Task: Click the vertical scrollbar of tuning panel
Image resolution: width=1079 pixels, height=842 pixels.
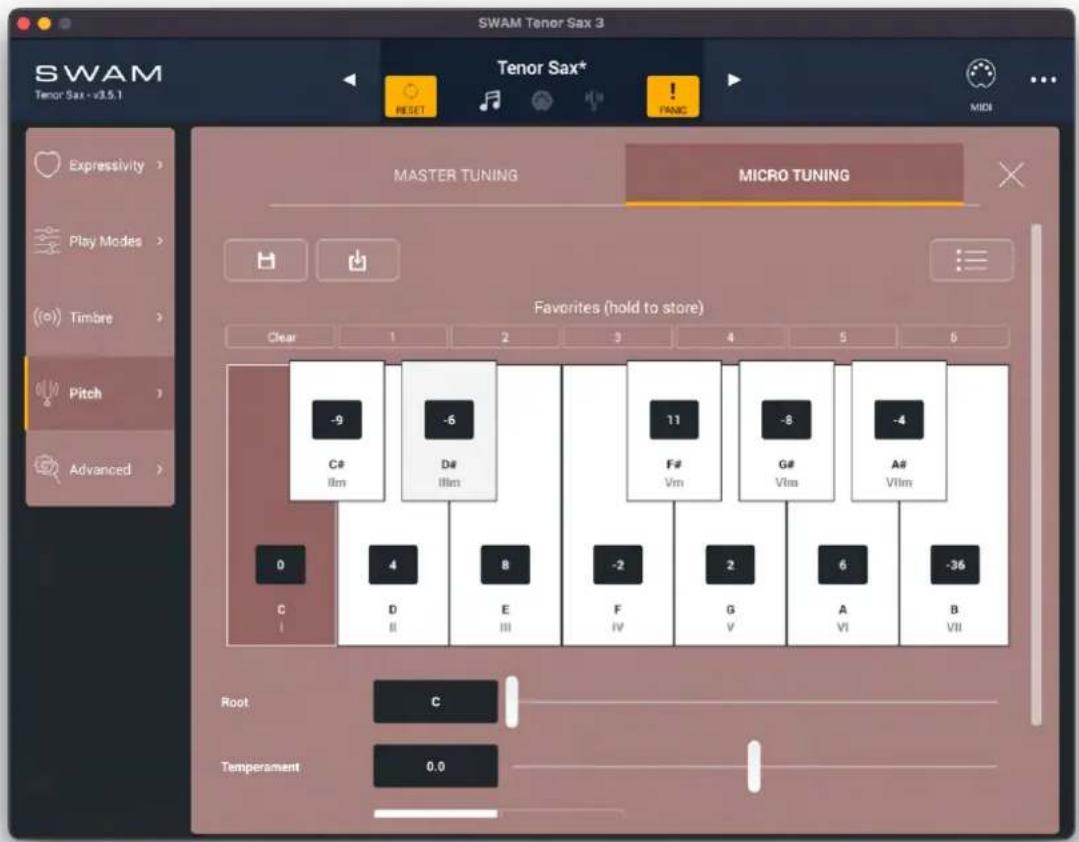Action: point(1036,475)
